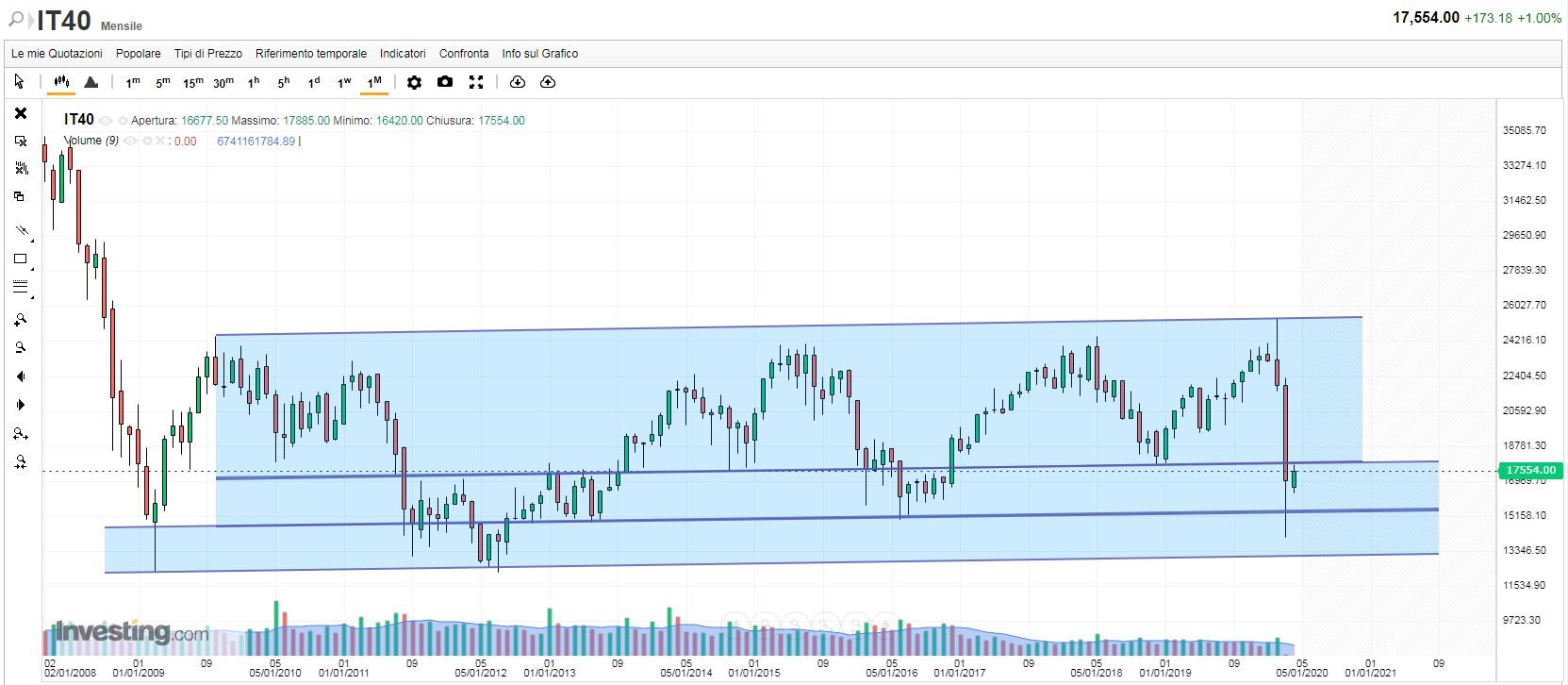
Task: Click the Volume (9) indicator label
Action: pos(91,141)
